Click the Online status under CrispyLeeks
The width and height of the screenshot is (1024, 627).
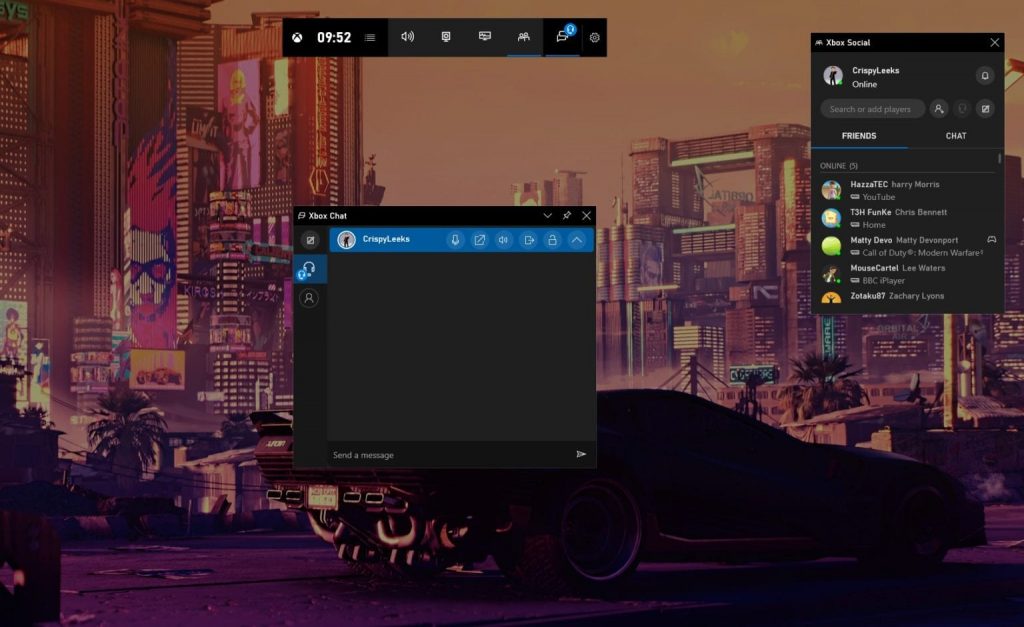click(x=864, y=84)
